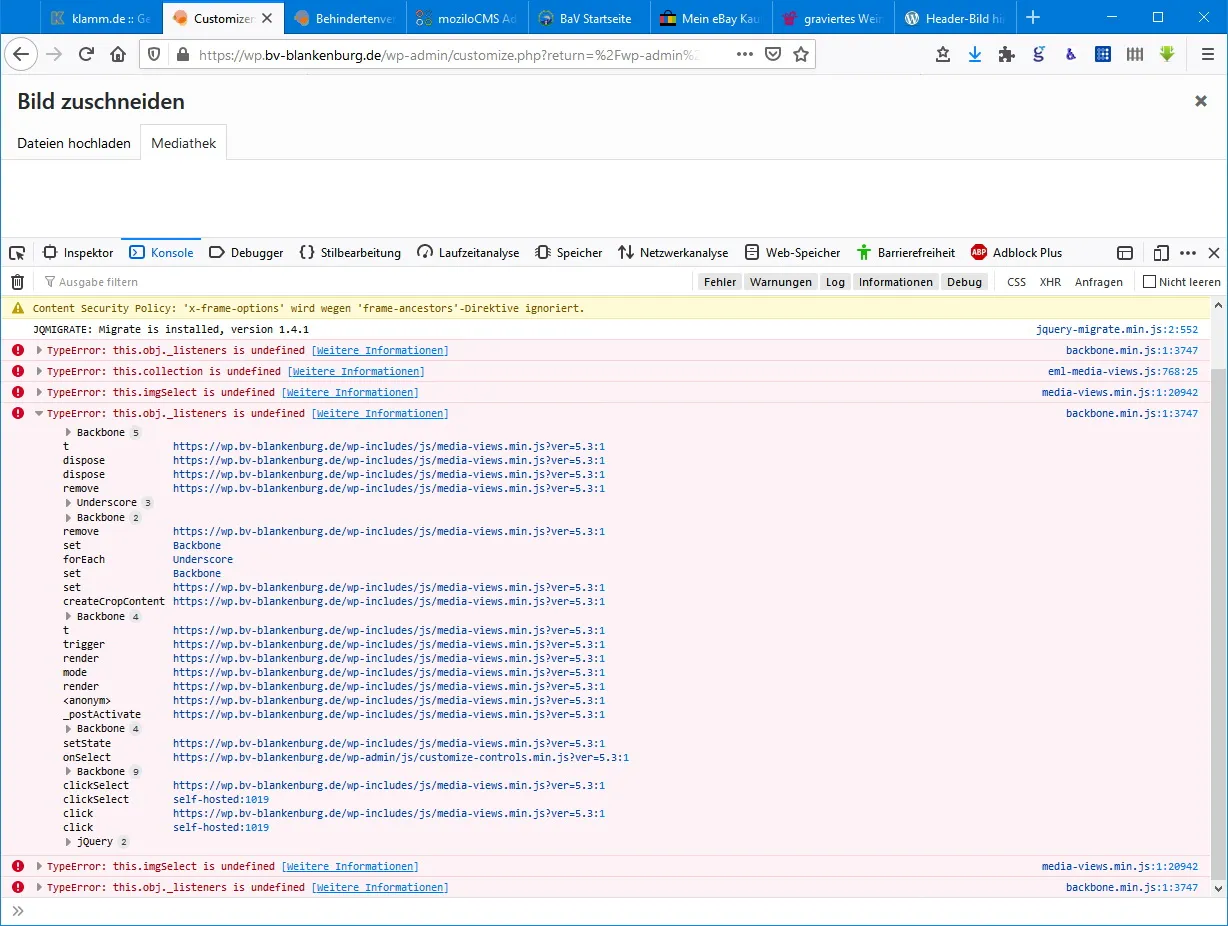
Task: Click the Ausgabe filtern input field
Action: [x=365, y=282]
